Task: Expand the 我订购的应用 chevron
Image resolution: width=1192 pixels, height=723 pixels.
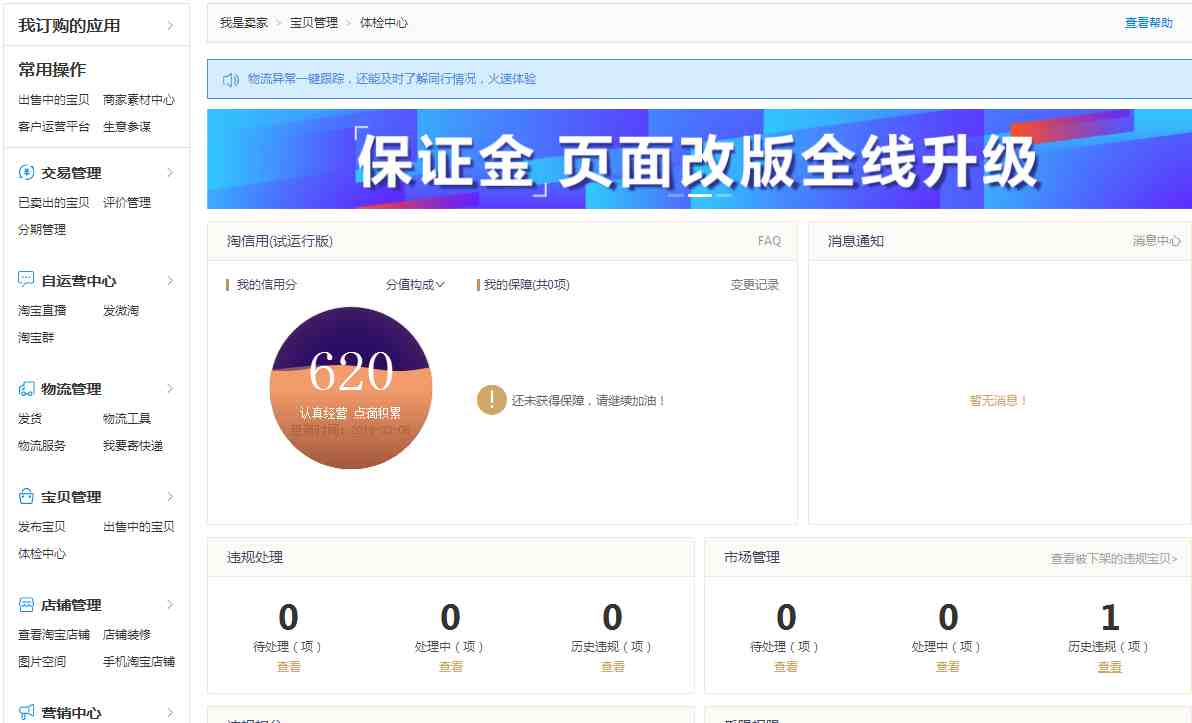Action: (x=170, y=25)
